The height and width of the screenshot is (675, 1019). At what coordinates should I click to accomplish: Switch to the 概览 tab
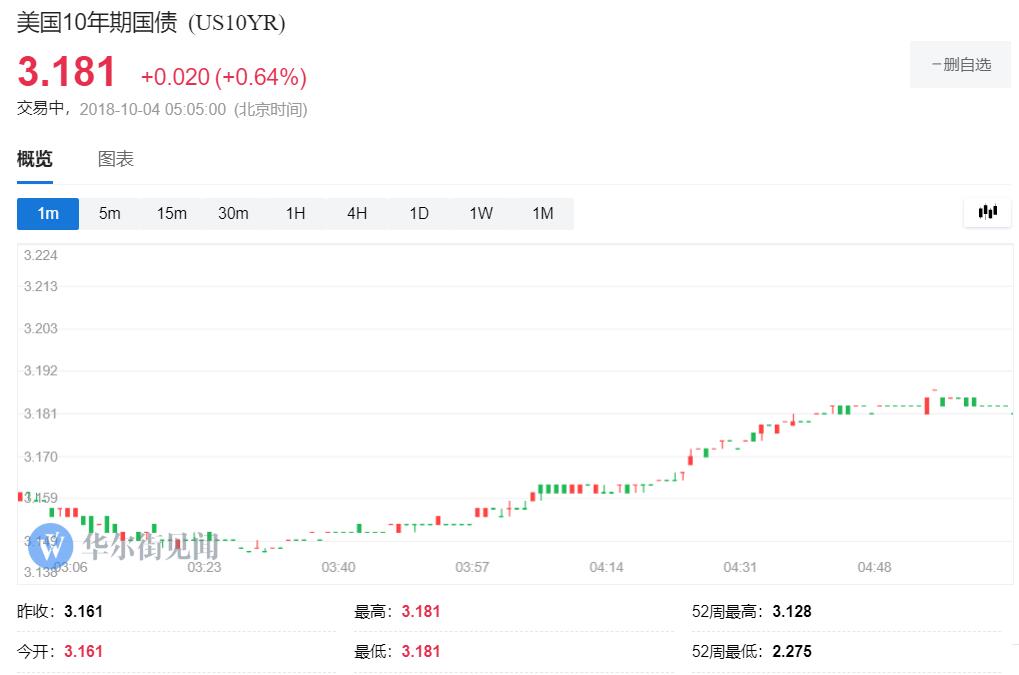pyautogui.click(x=35, y=159)
